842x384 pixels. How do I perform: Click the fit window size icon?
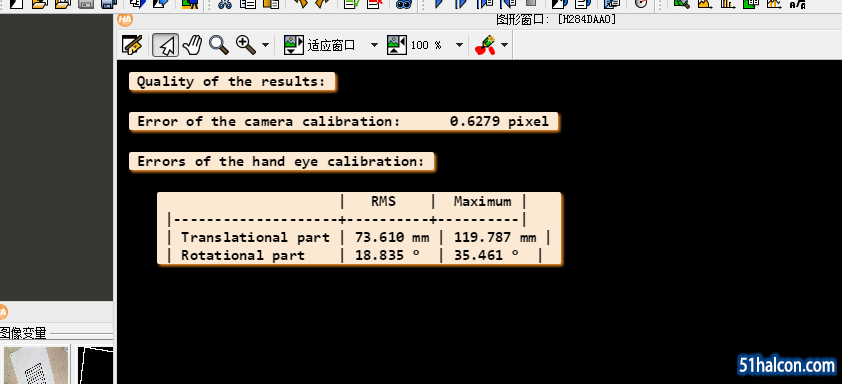click(294, 45)
